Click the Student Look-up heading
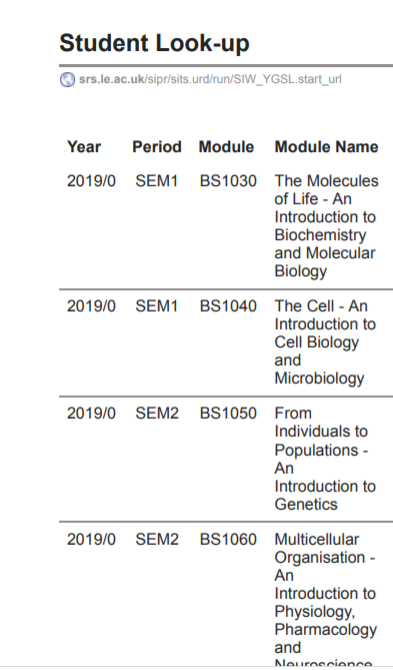393x670 pixels. click(154, 43)
